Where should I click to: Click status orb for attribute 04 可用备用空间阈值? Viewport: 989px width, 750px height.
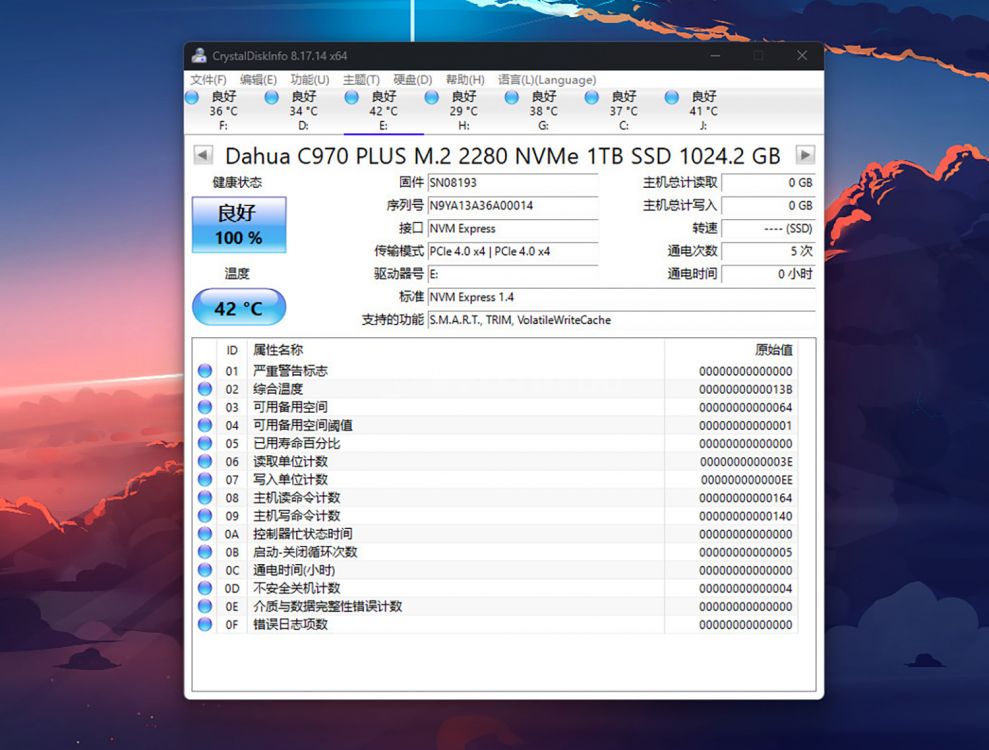(x=205, y=425)
